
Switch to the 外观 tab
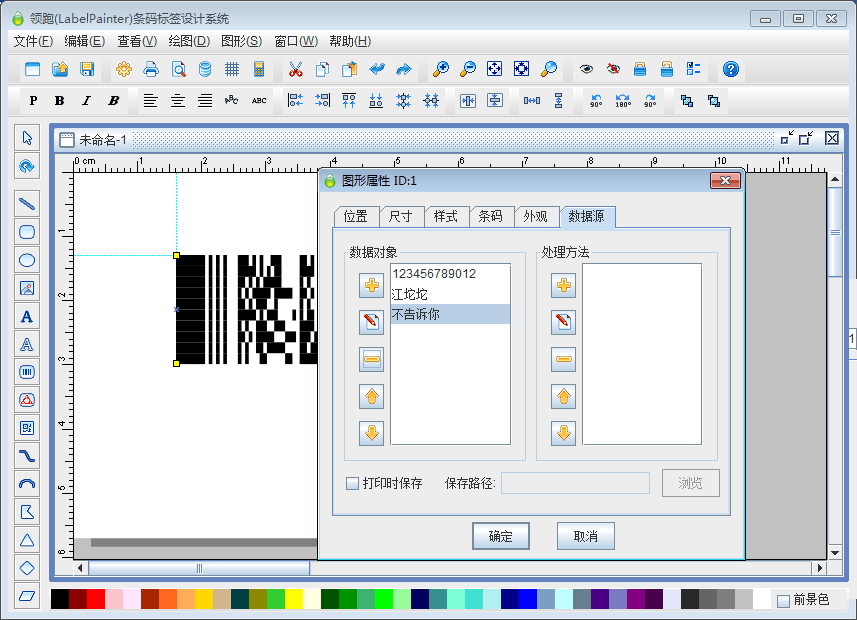[535, 217]
